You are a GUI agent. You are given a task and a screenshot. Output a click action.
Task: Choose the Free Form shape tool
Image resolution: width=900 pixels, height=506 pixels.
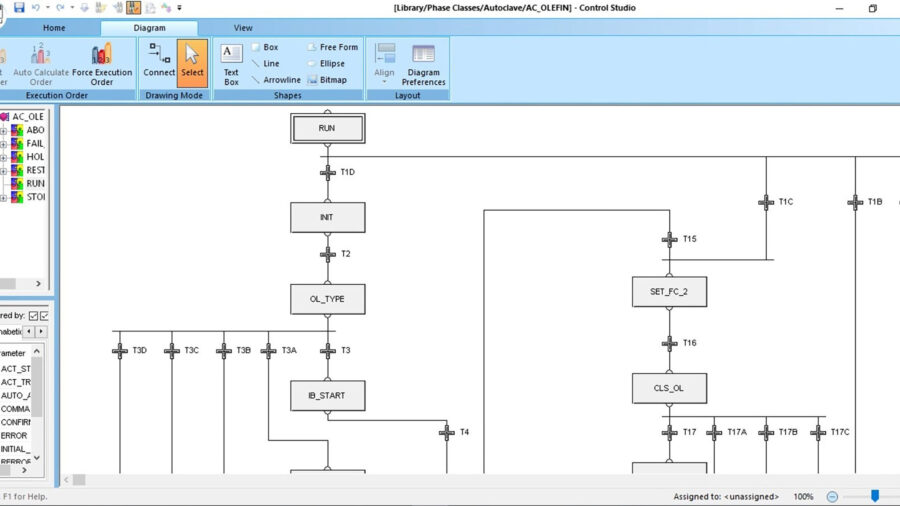(333, 47)
